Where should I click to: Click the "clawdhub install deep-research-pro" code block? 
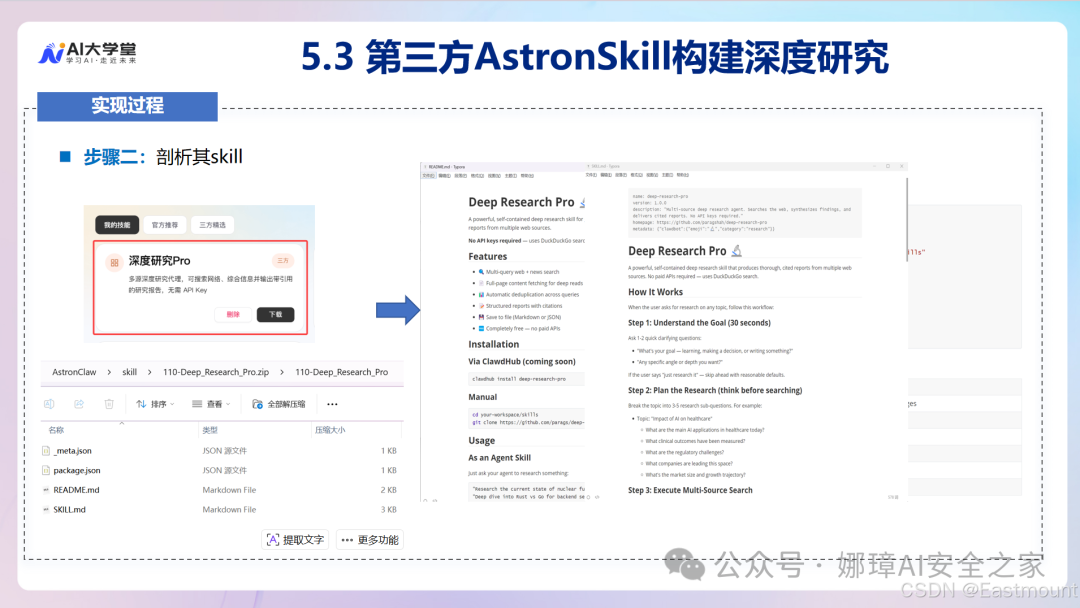click(x=526, y=379)
